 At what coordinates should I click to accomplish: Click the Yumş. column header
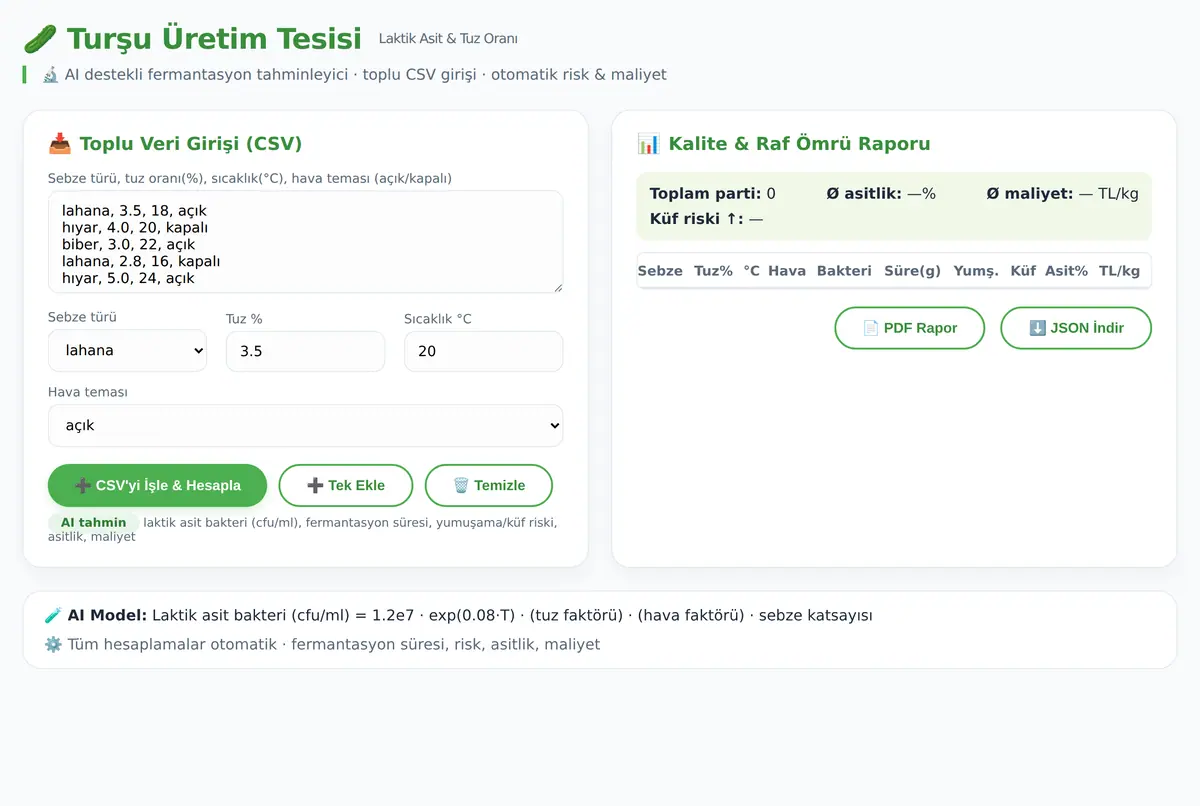(x=976, y=271)
